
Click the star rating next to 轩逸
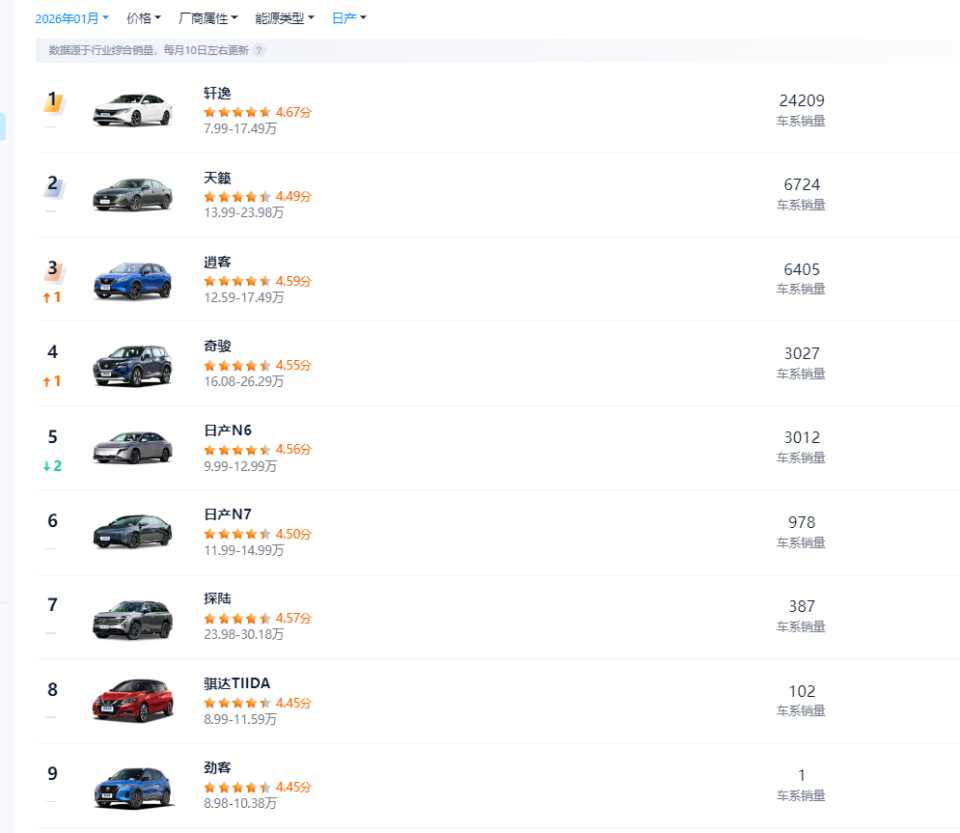pos(237,112)
